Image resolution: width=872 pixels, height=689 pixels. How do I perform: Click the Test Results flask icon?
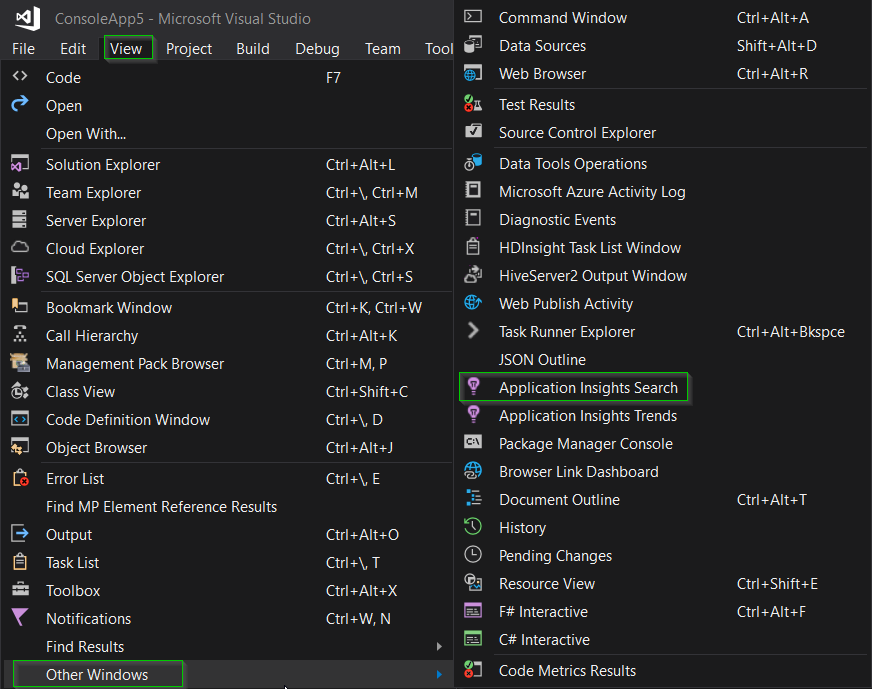(473, 103)
